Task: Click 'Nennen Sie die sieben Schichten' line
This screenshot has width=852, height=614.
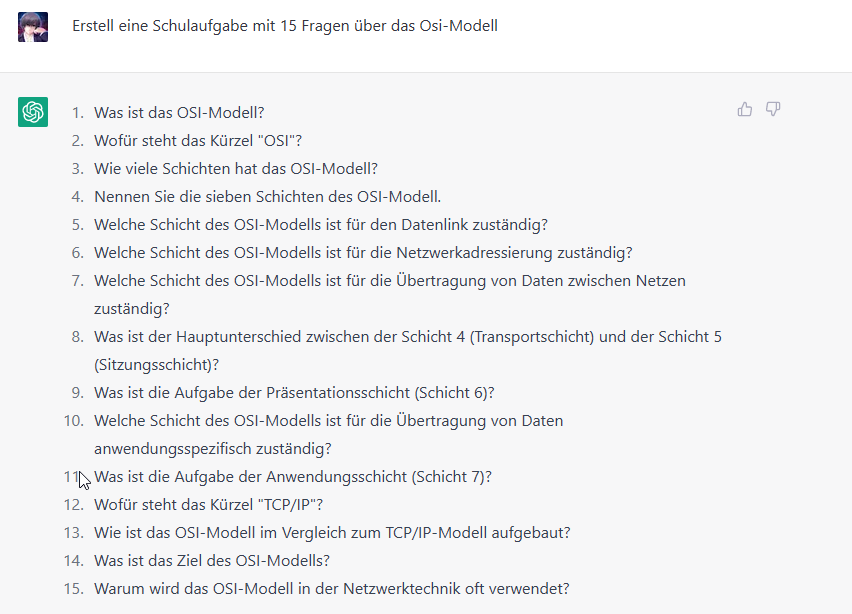Action: [x=267, y=197]
